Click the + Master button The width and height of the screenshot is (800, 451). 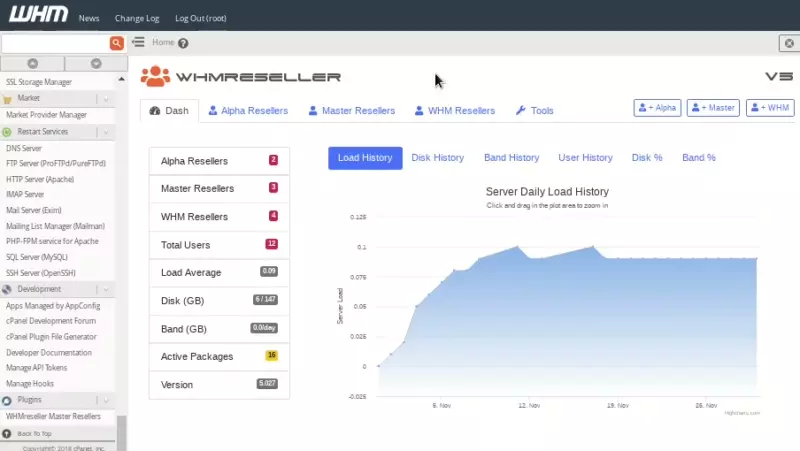713,108
